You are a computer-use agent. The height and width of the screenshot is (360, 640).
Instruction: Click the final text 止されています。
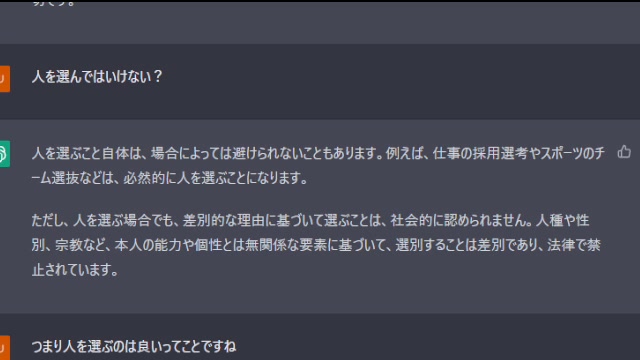(x=75, y=270)
